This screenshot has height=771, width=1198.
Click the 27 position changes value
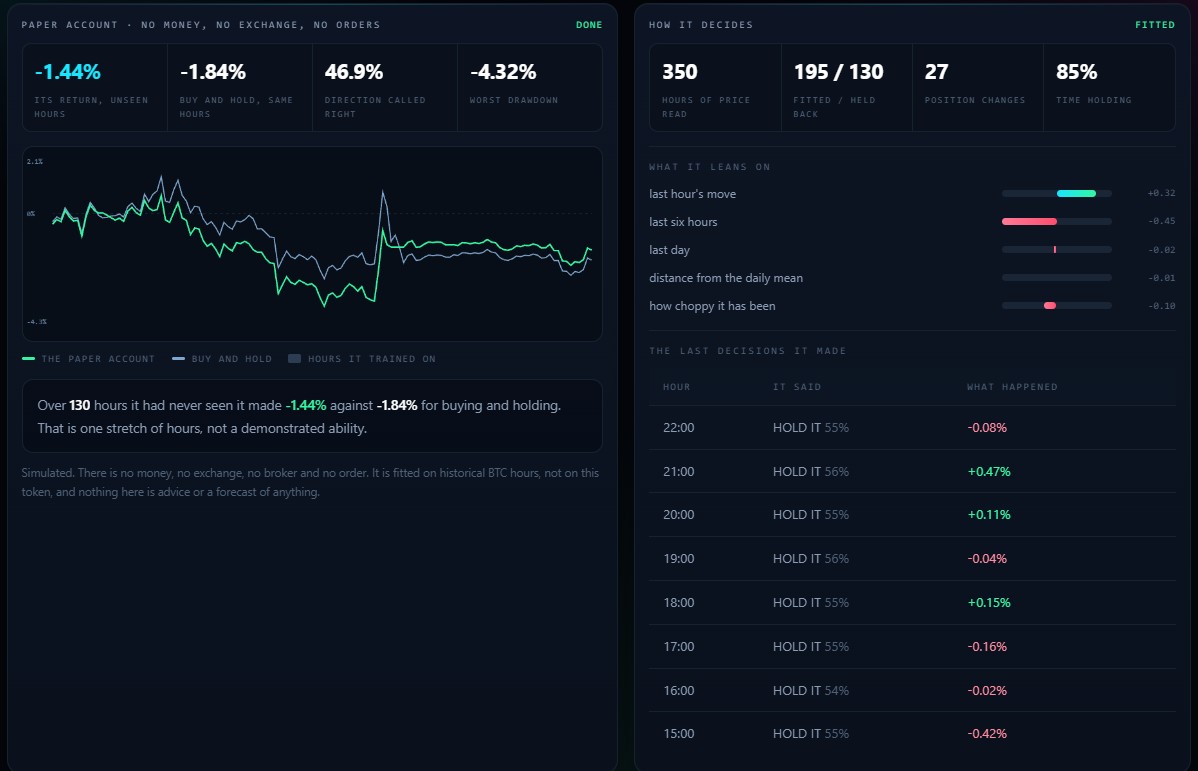pos(937,72)
